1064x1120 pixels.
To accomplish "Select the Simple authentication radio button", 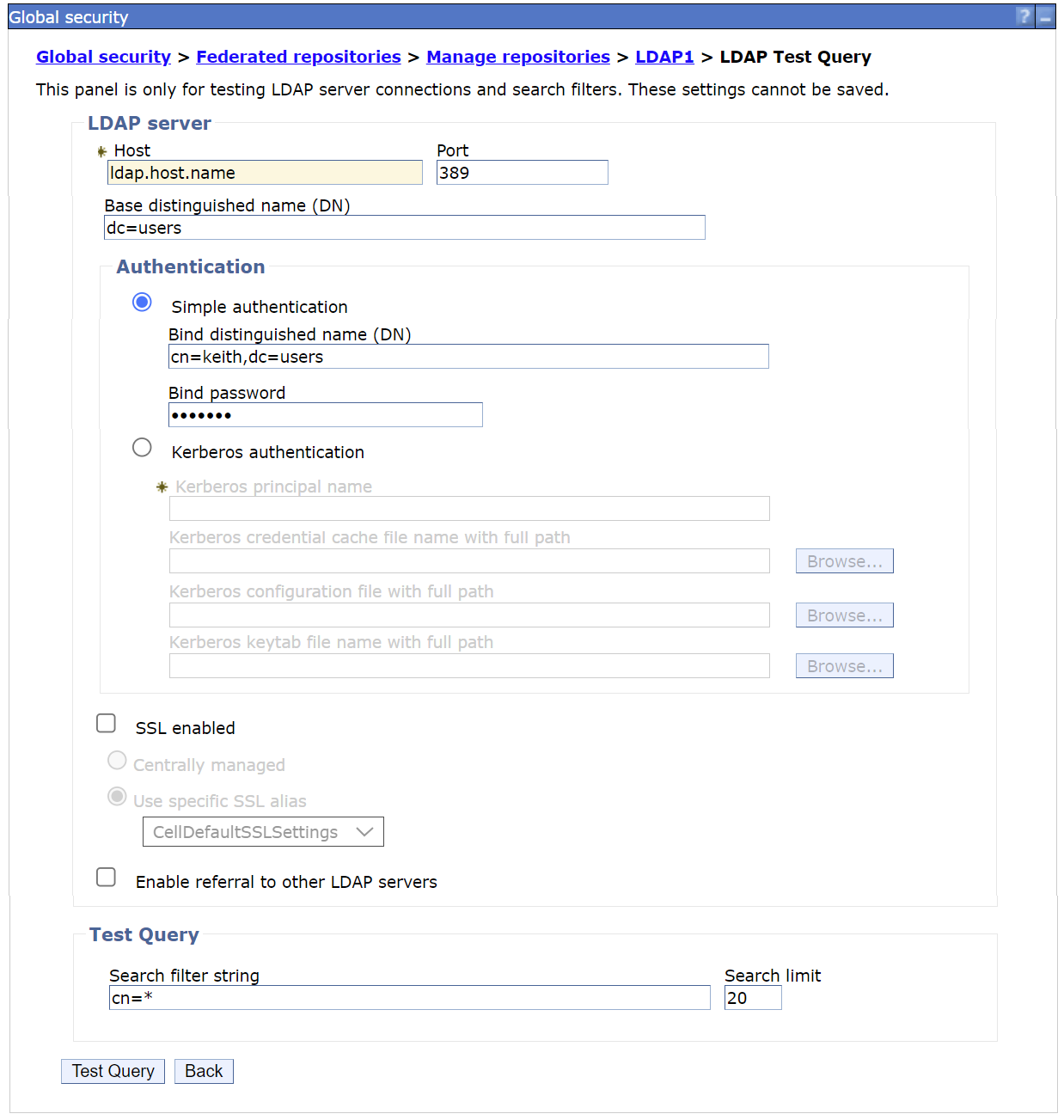I will point(142,302).
